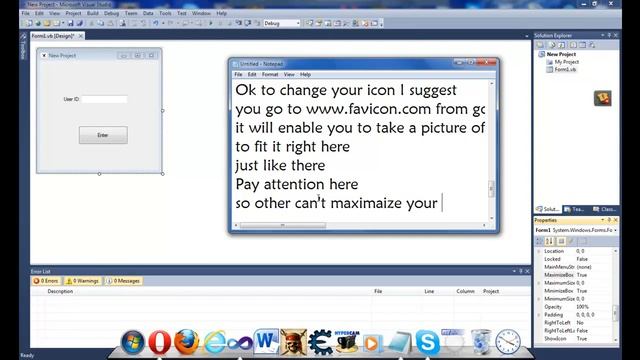This screenshot has width=640, height=360.
Task: Launch Firefox from the dock
Action: tap(186, 342)
